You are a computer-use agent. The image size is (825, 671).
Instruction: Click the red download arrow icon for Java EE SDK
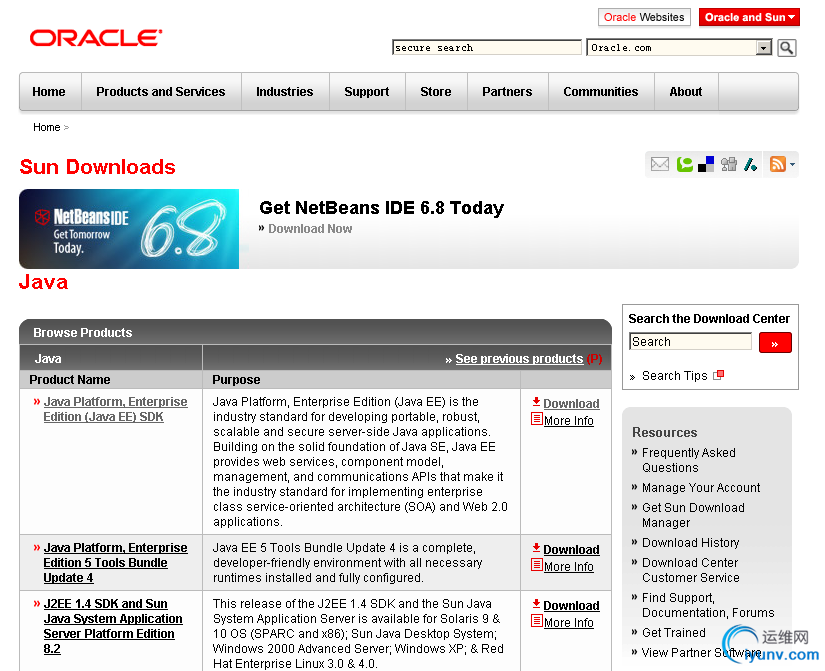pos(536,402)
